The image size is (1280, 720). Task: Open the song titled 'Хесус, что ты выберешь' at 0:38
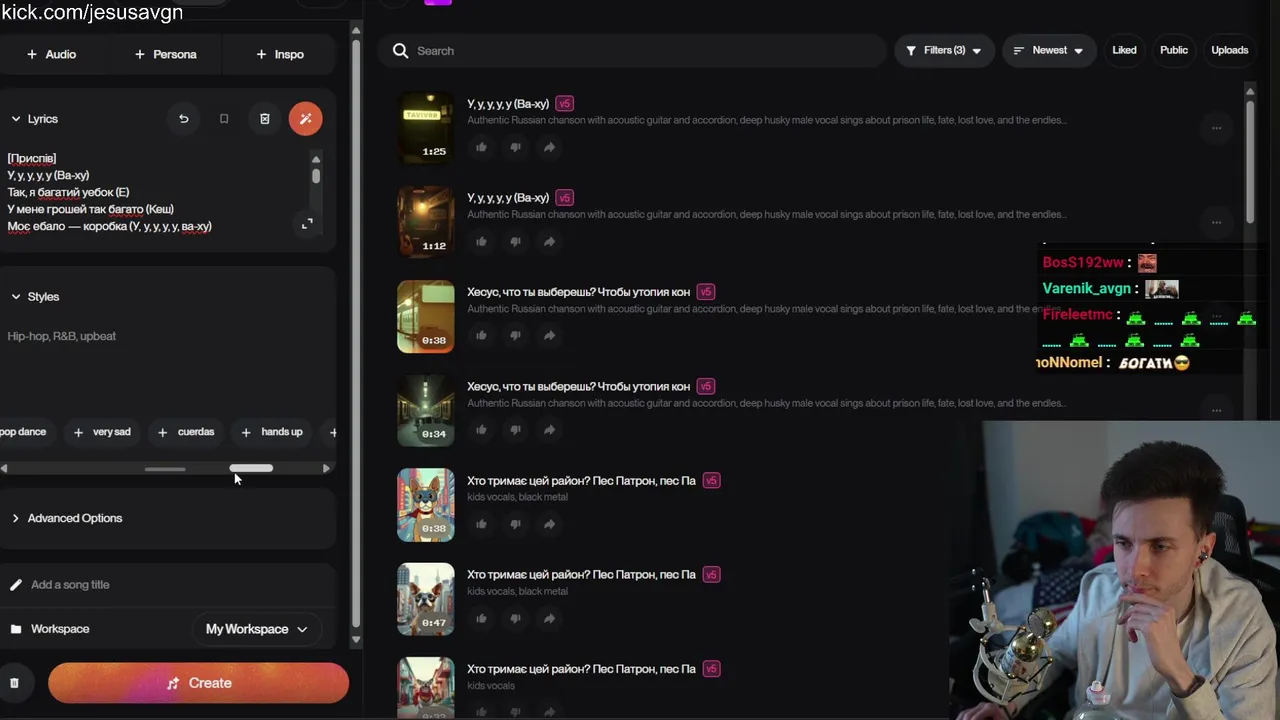[x=578, y=292]
